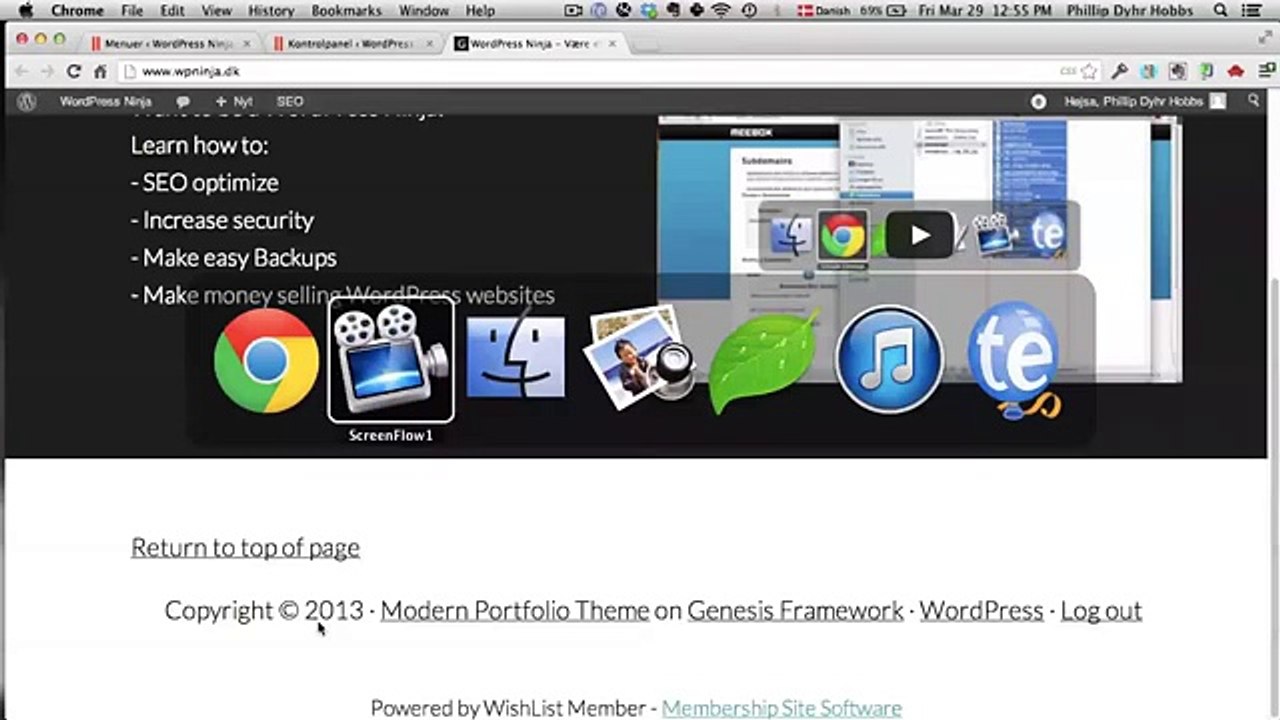Screen dimensions: 1280x720
Task: Open the '+ Nyt' new content menu
Action: pyautogui.click(x=234, y=102)
